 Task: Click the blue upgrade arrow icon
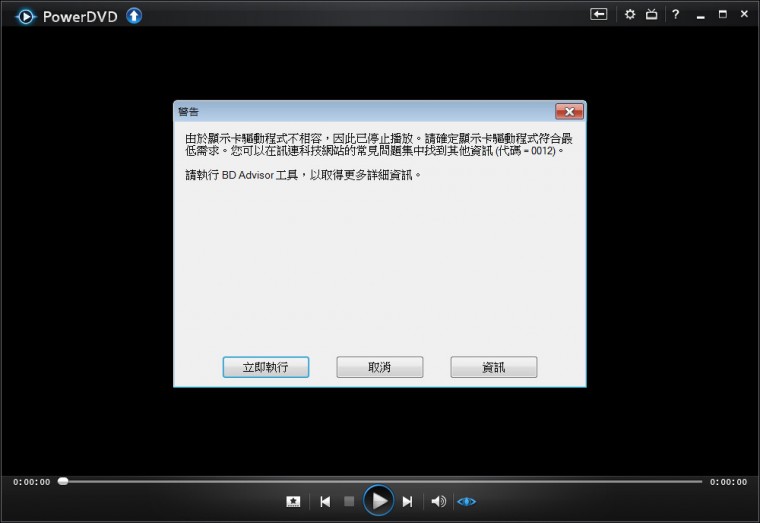[x=134, y=16]
